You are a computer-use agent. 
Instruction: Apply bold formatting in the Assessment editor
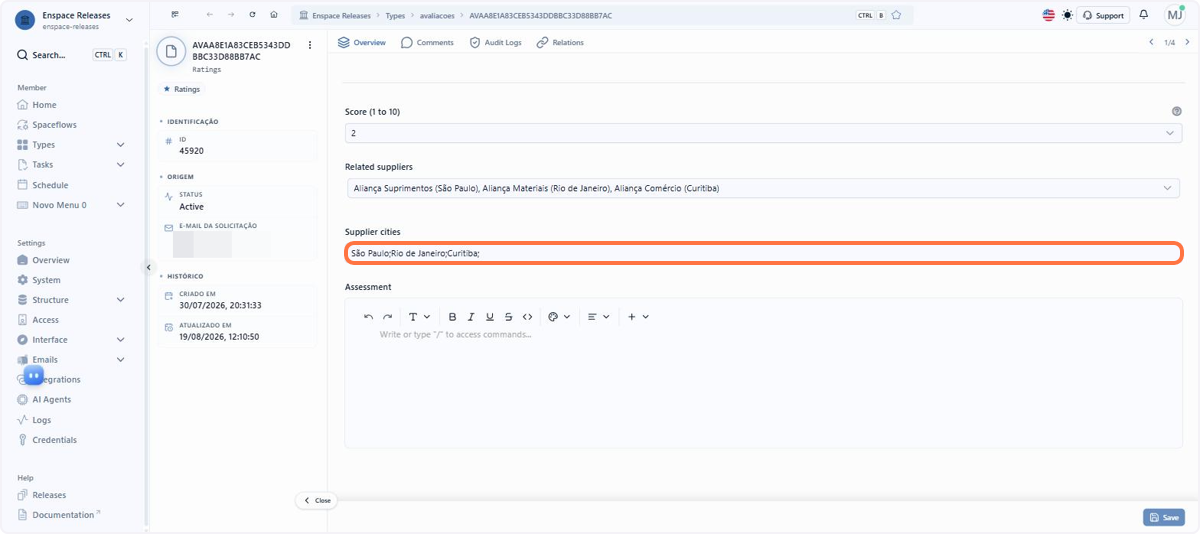click(452, 316)
